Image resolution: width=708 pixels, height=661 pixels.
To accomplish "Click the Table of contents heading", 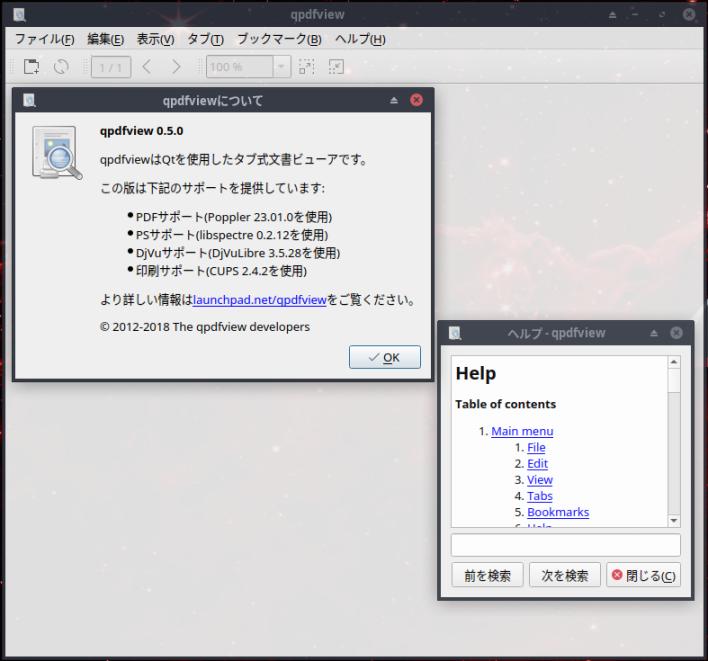I will 505,404.
